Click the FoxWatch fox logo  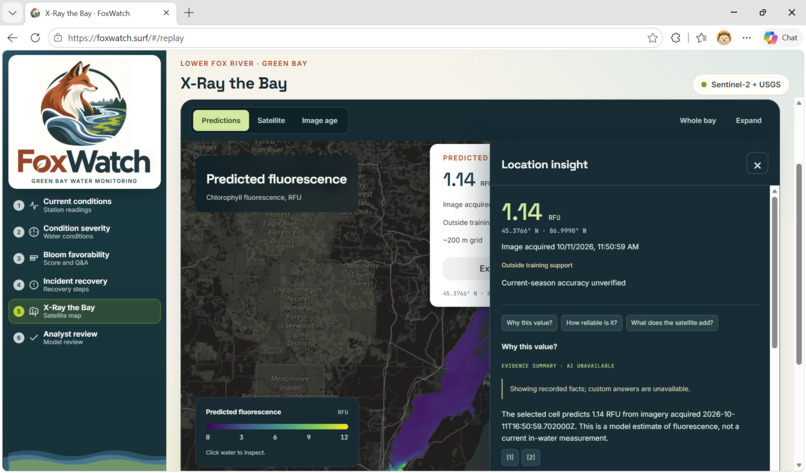pyautogui.click(x=84, y=122)
